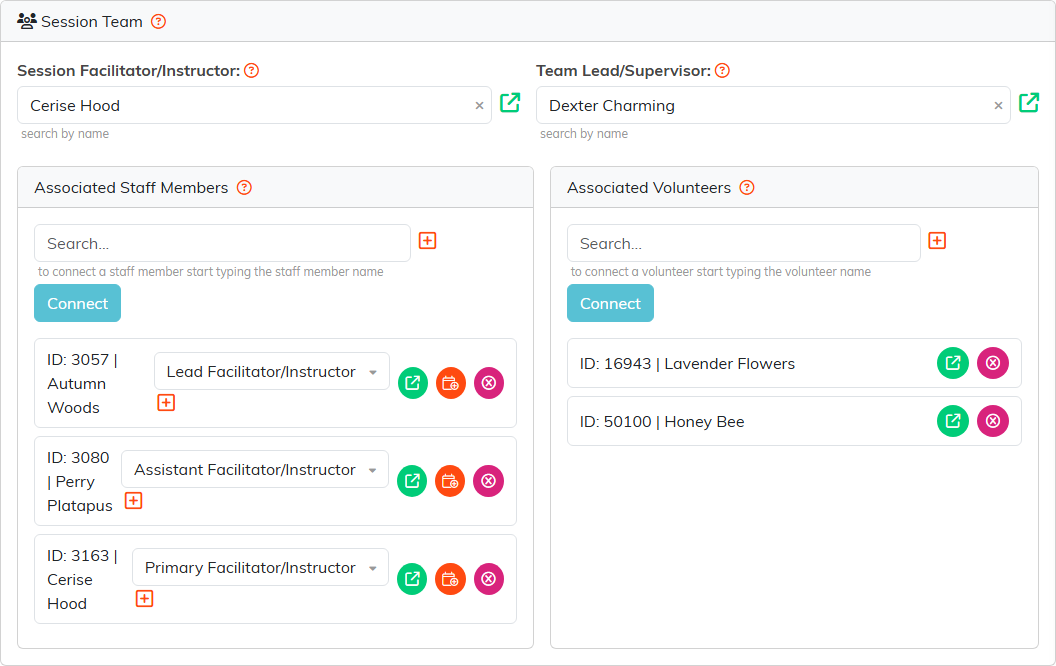Click plus icon under Cerise Hood role
The width and height of the screenshot is (1056, 666).
tap(144, 599)
